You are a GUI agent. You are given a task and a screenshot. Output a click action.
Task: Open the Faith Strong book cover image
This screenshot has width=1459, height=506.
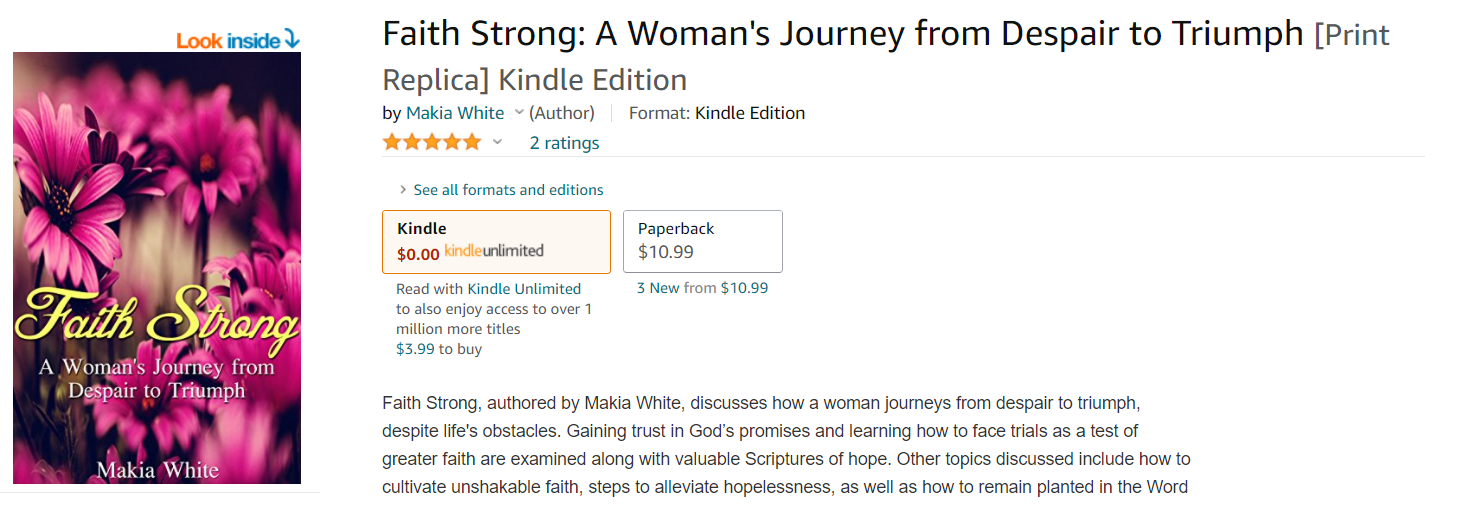click(x=157, y=268)
